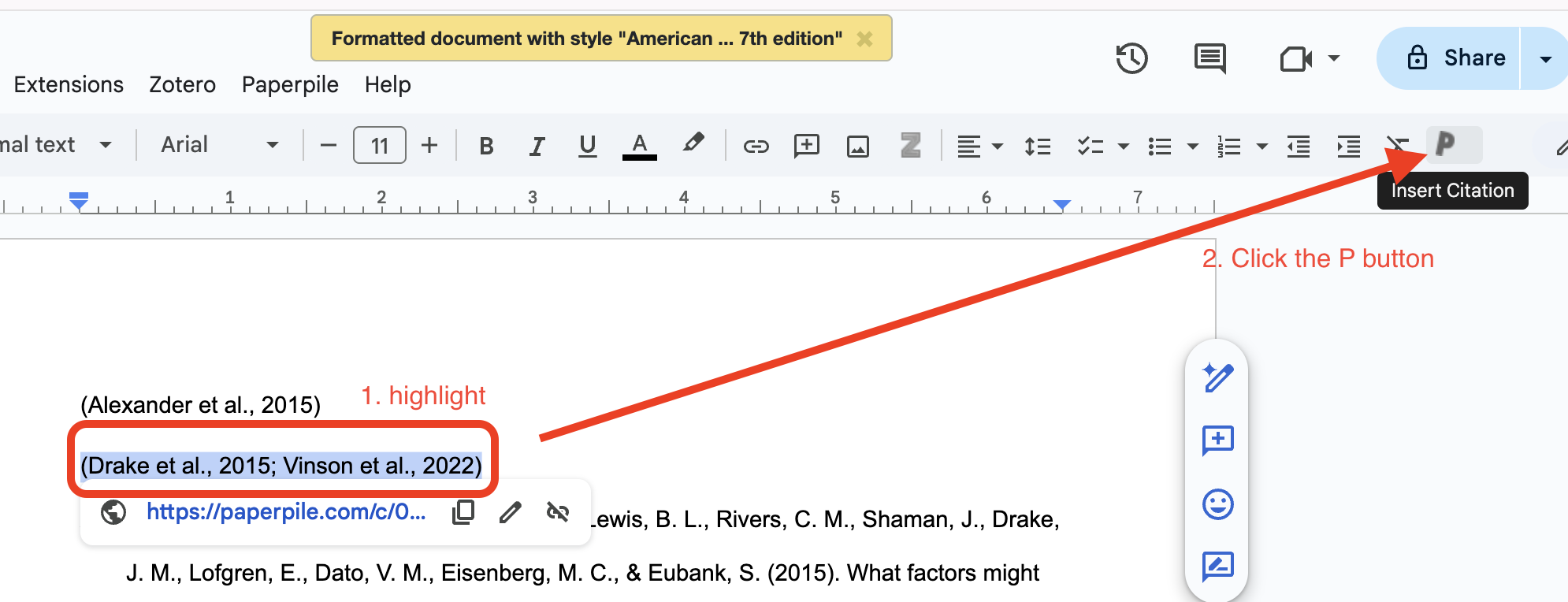Image resolution: width=1568 pixels, height=602 pixels.
Task: Click the Zotero Z toolbar icon
Action: (x=910, y=146)
